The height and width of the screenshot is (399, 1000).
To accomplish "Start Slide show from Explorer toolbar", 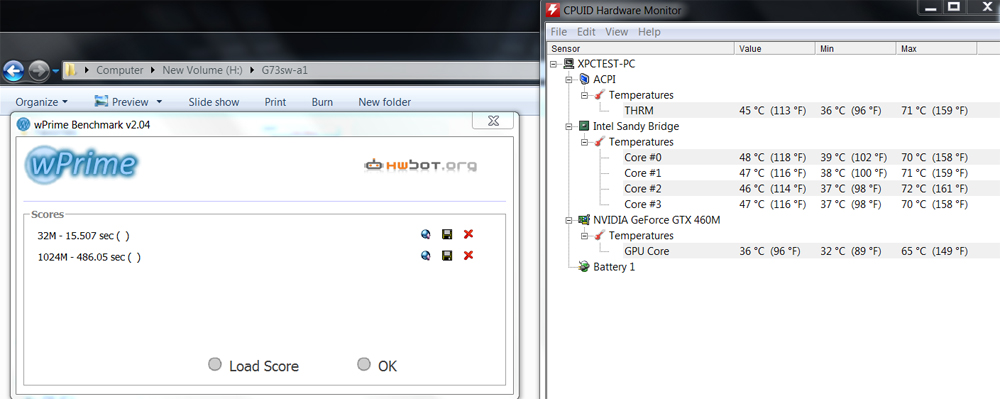I will (x=214, y=102).
